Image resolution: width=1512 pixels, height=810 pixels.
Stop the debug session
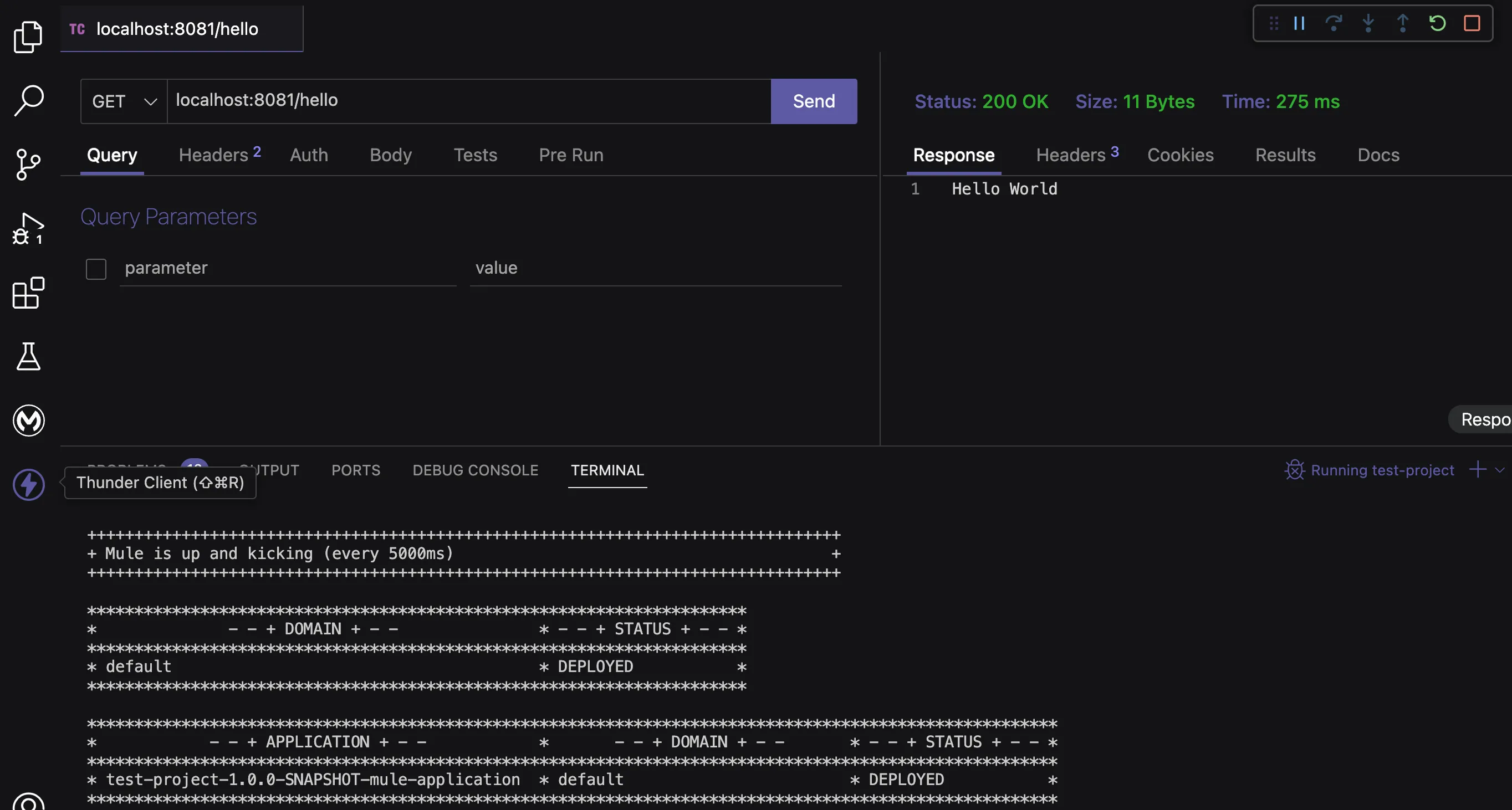[x=1472, y=23]
